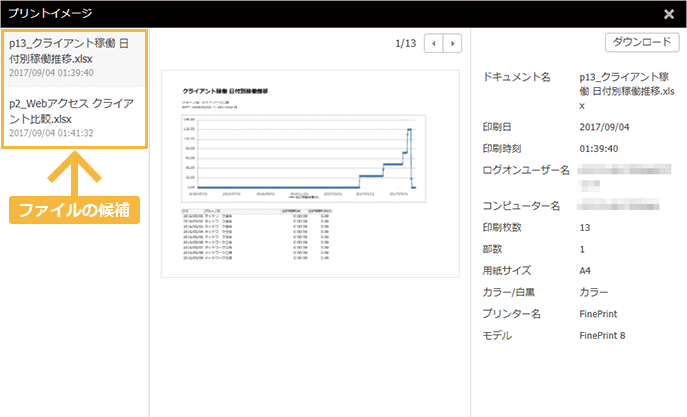Select the プリンター名 value FinePrint
687x417 pixels.
click(x=602, y=313)
